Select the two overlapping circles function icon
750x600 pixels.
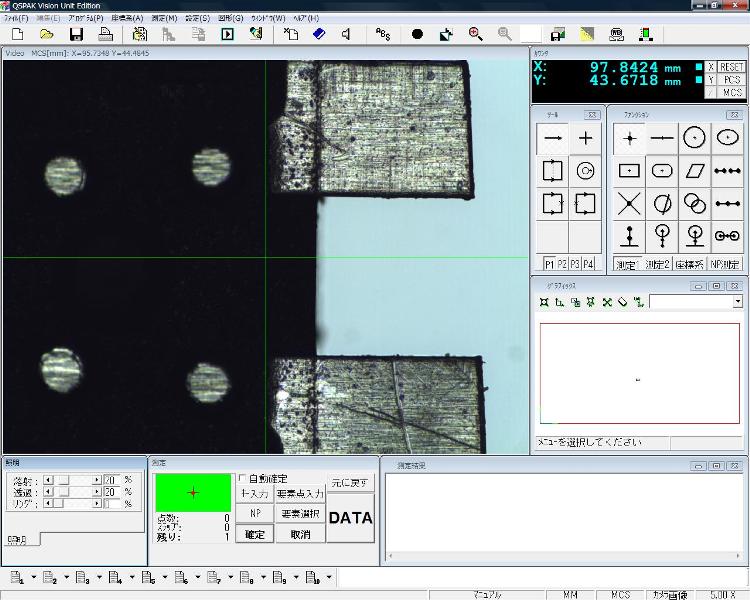tap(694, 203)
